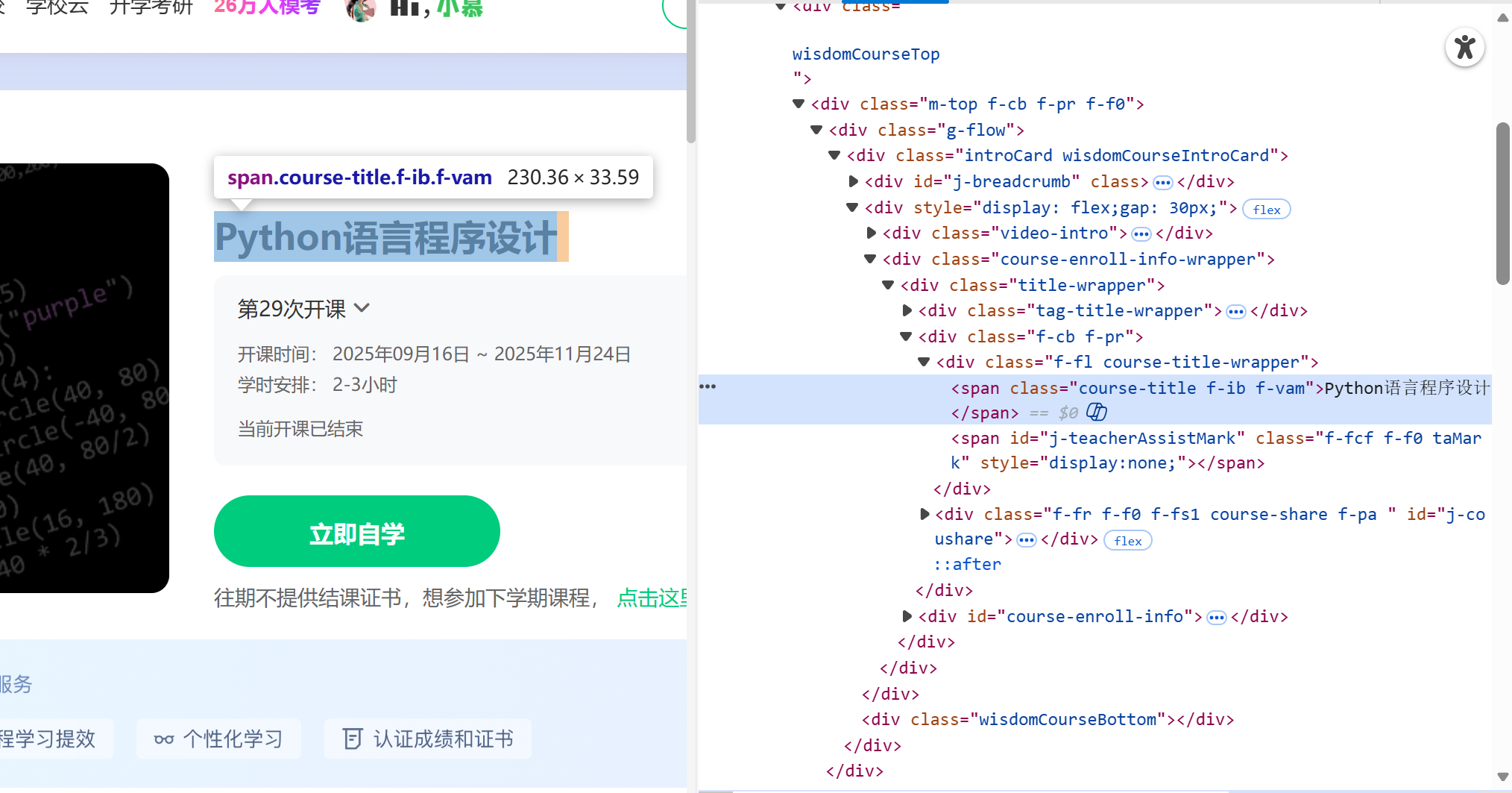Toggle flex badge on display: flex div
The image size is (1512, 793).
(1266, 210)
